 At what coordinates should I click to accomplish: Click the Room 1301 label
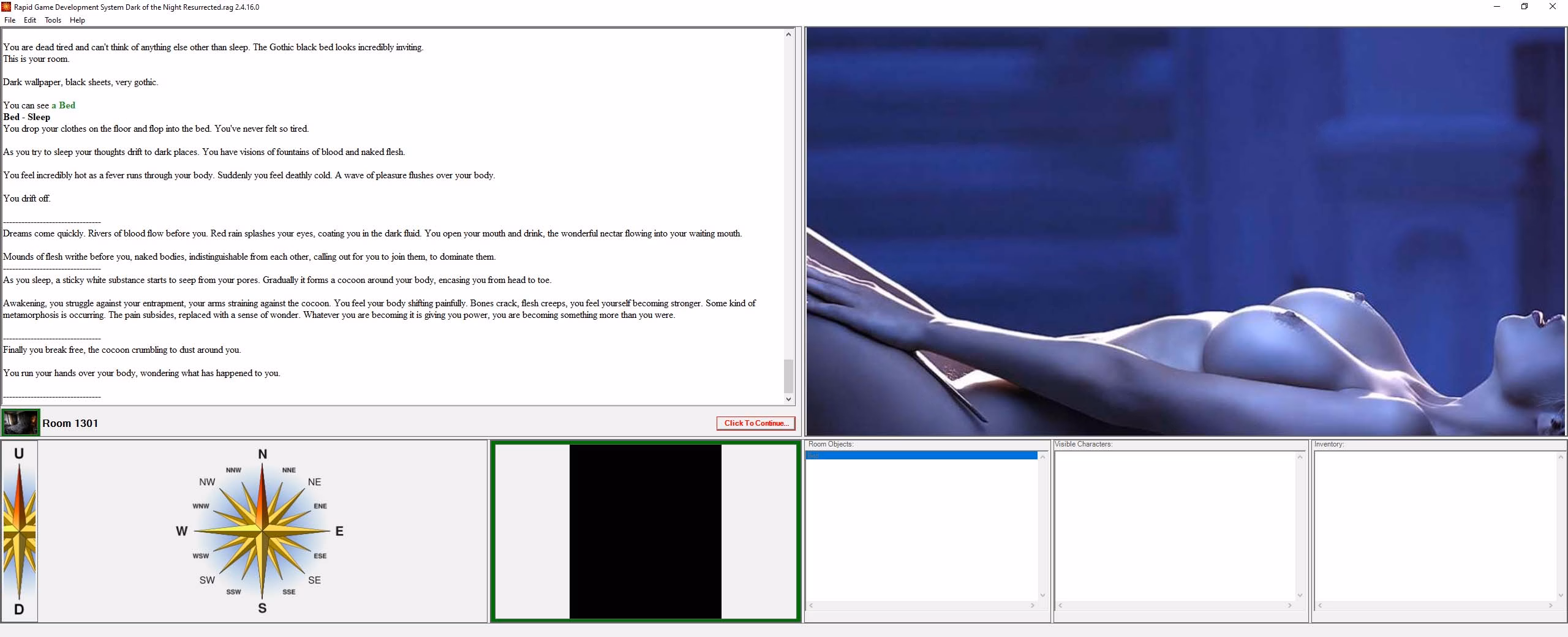click(x=70, y=423)
